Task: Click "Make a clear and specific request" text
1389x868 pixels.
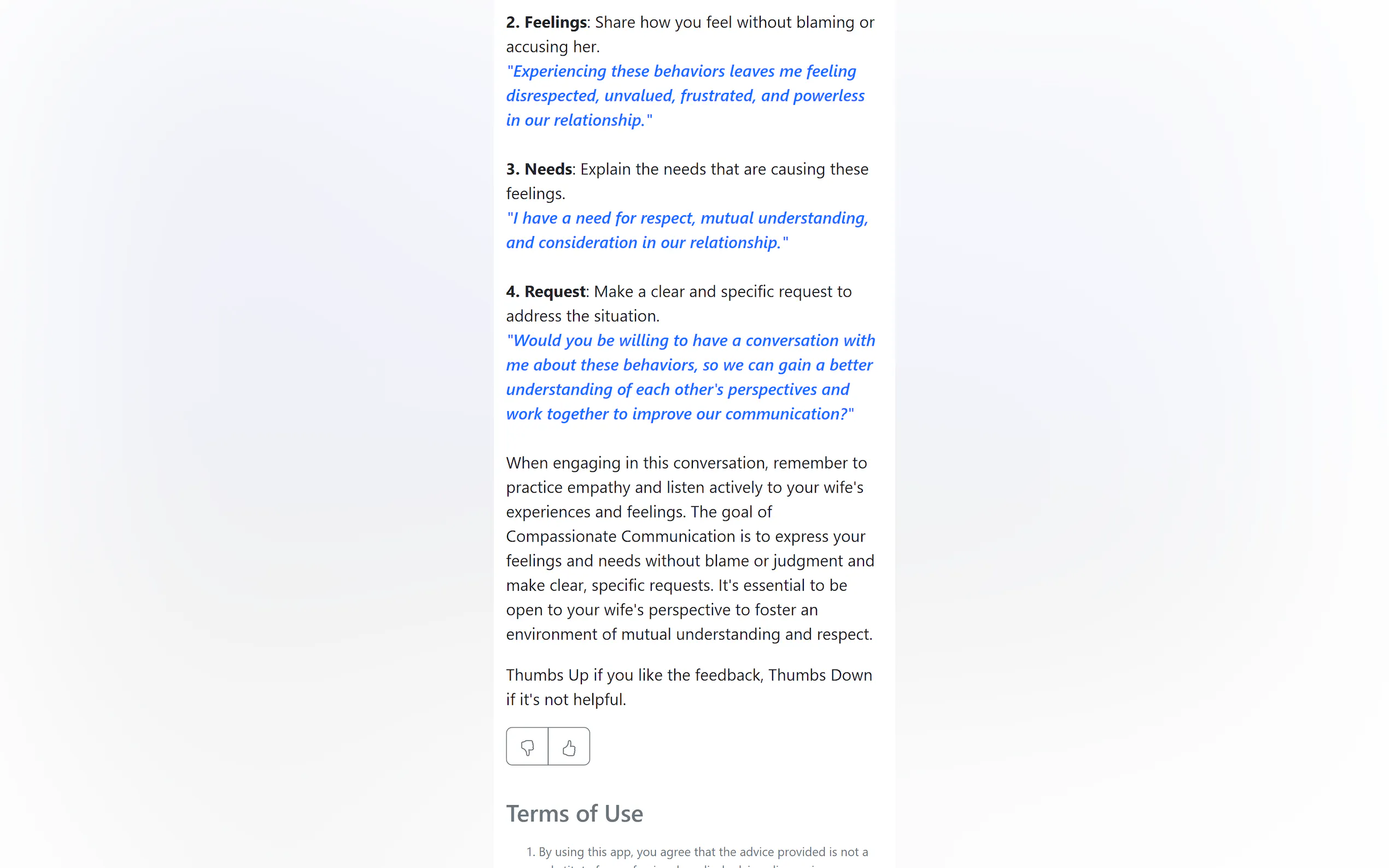Action: pyautogui.click(x=722, y=292)
